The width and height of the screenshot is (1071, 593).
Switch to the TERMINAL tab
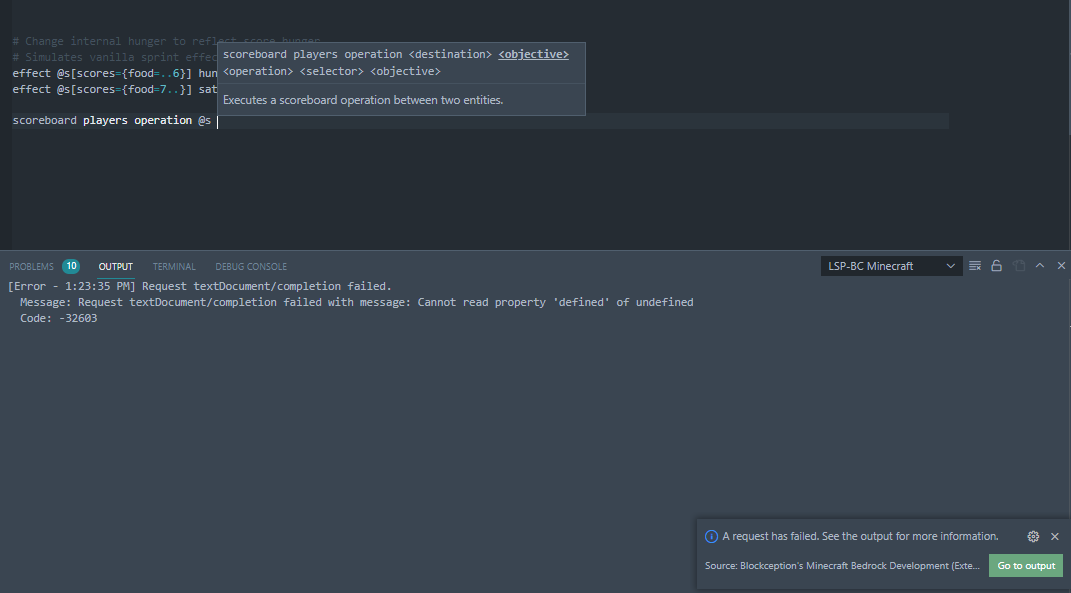[x=174, y=266]
